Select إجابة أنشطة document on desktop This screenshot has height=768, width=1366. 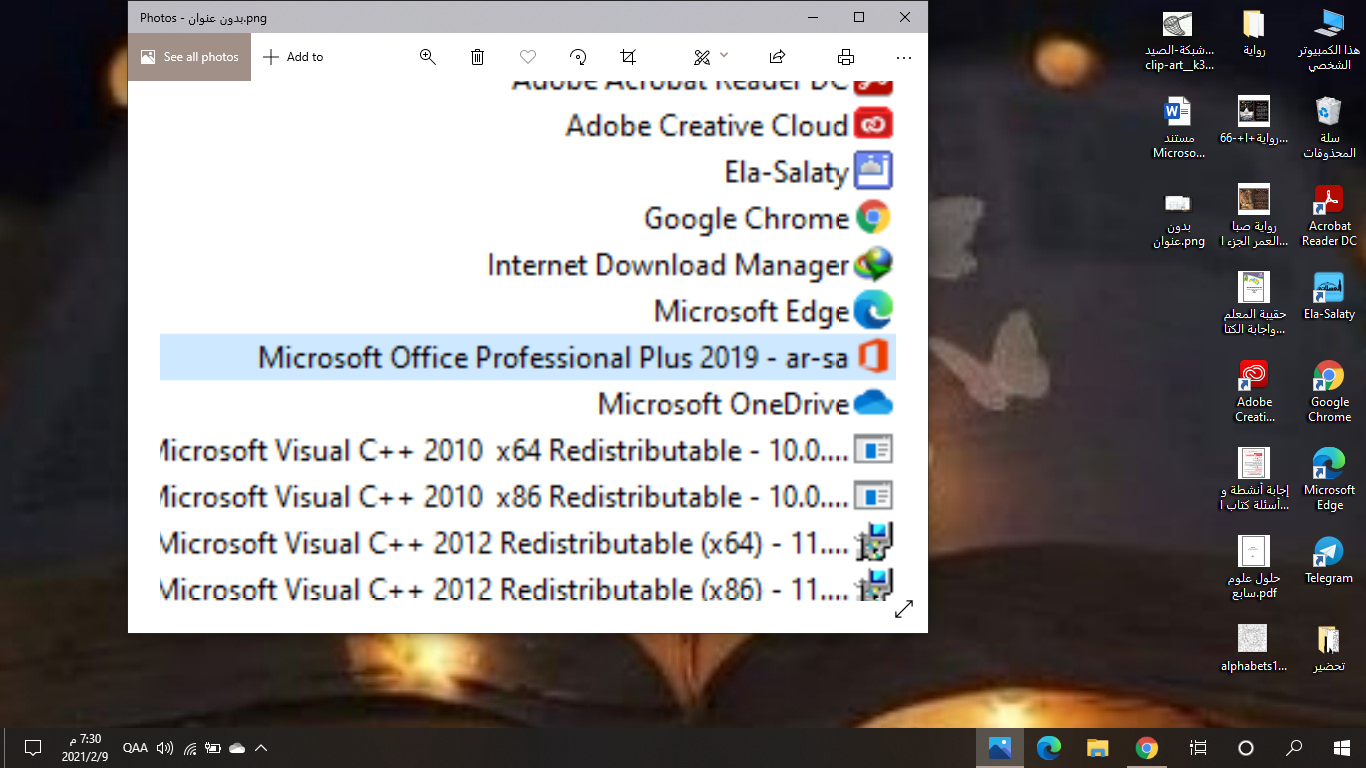point(1254,480)
